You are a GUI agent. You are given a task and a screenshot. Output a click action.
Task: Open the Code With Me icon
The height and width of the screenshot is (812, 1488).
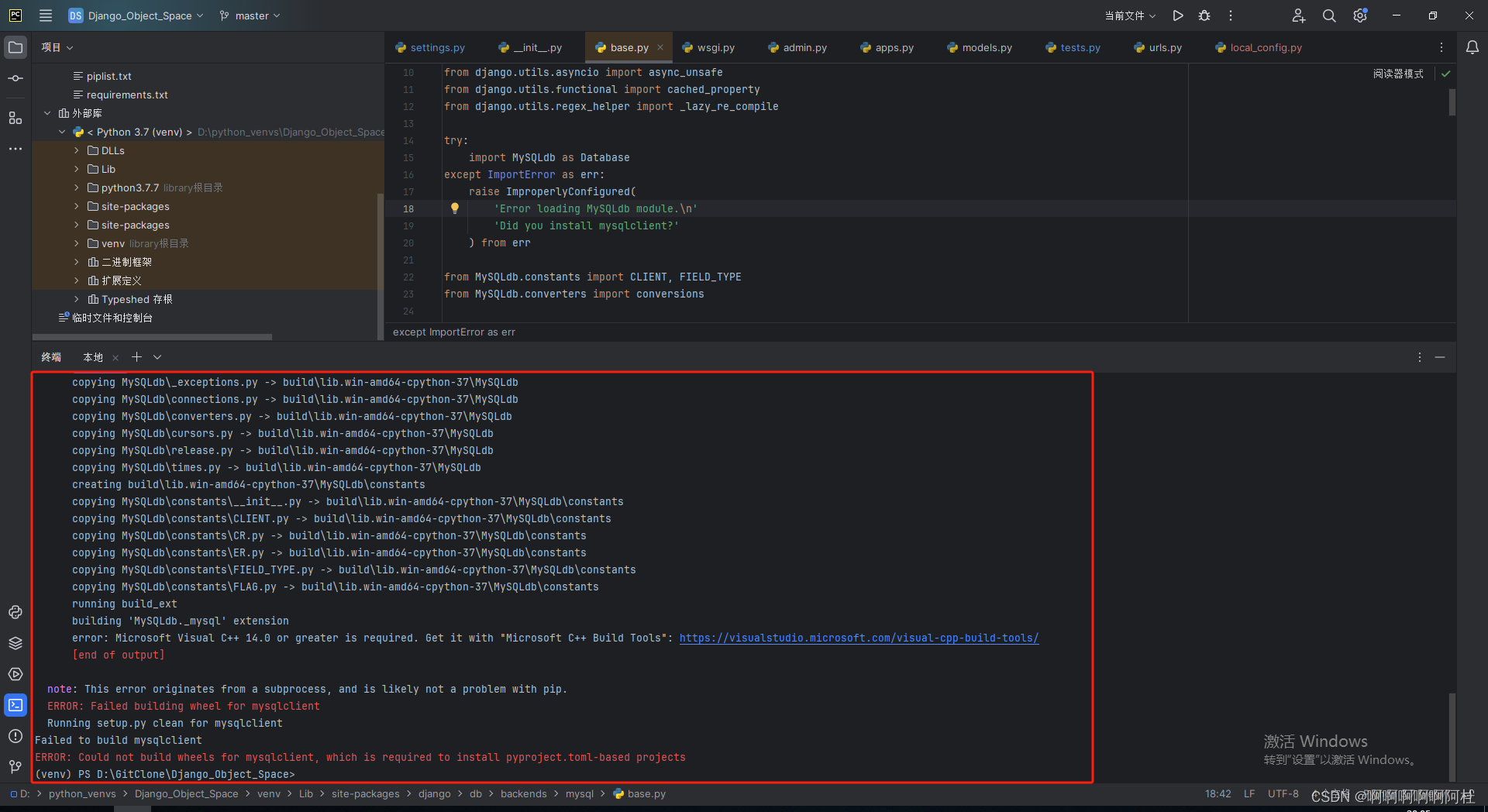(x=1299, y=15)
